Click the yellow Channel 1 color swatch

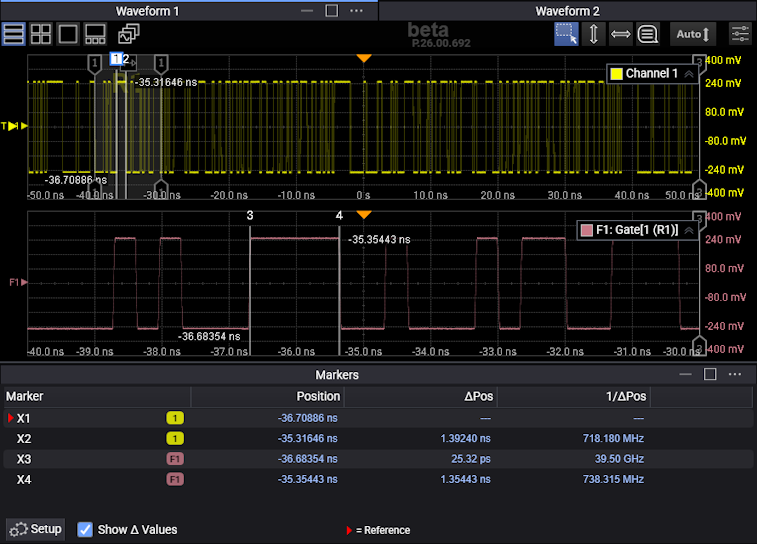616,74
